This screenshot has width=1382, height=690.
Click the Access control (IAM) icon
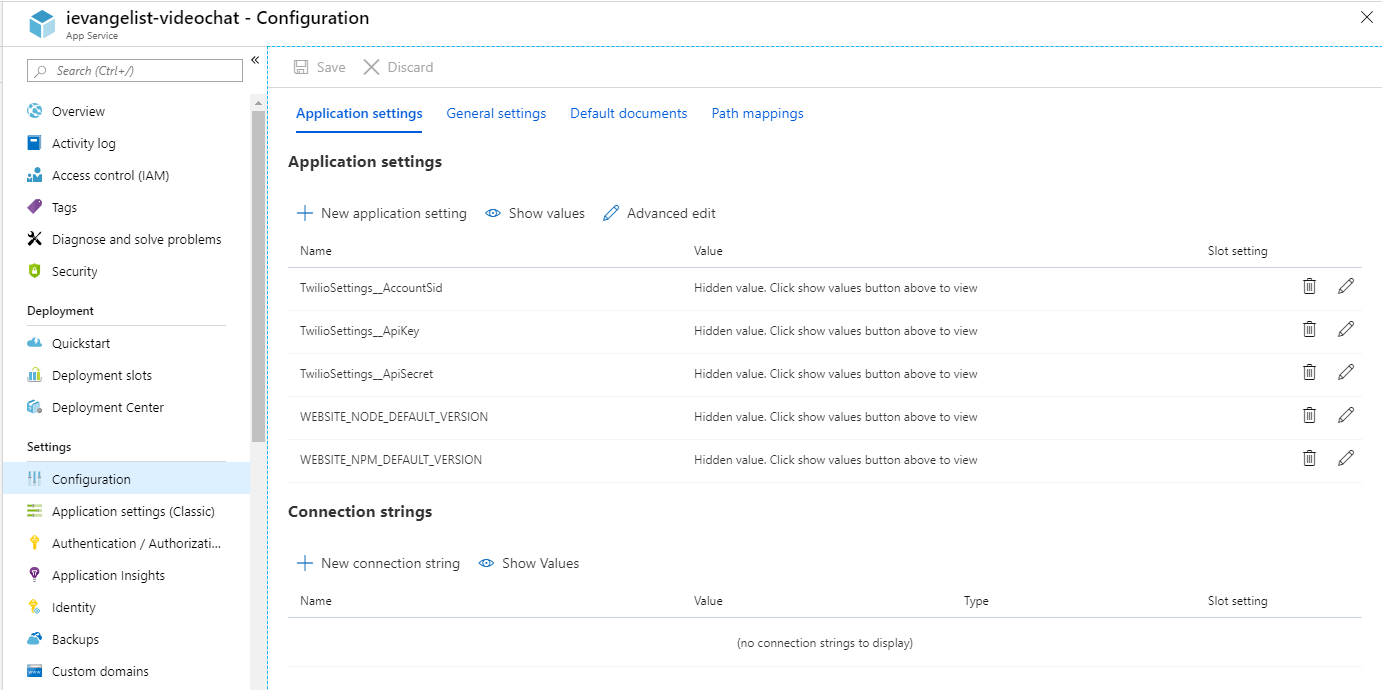click(x=35, y=175)
